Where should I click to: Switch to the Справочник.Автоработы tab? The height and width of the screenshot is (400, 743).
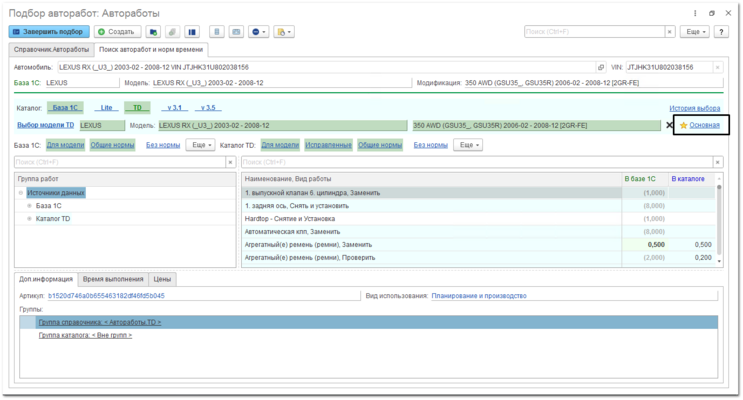[x=51, y=49]
